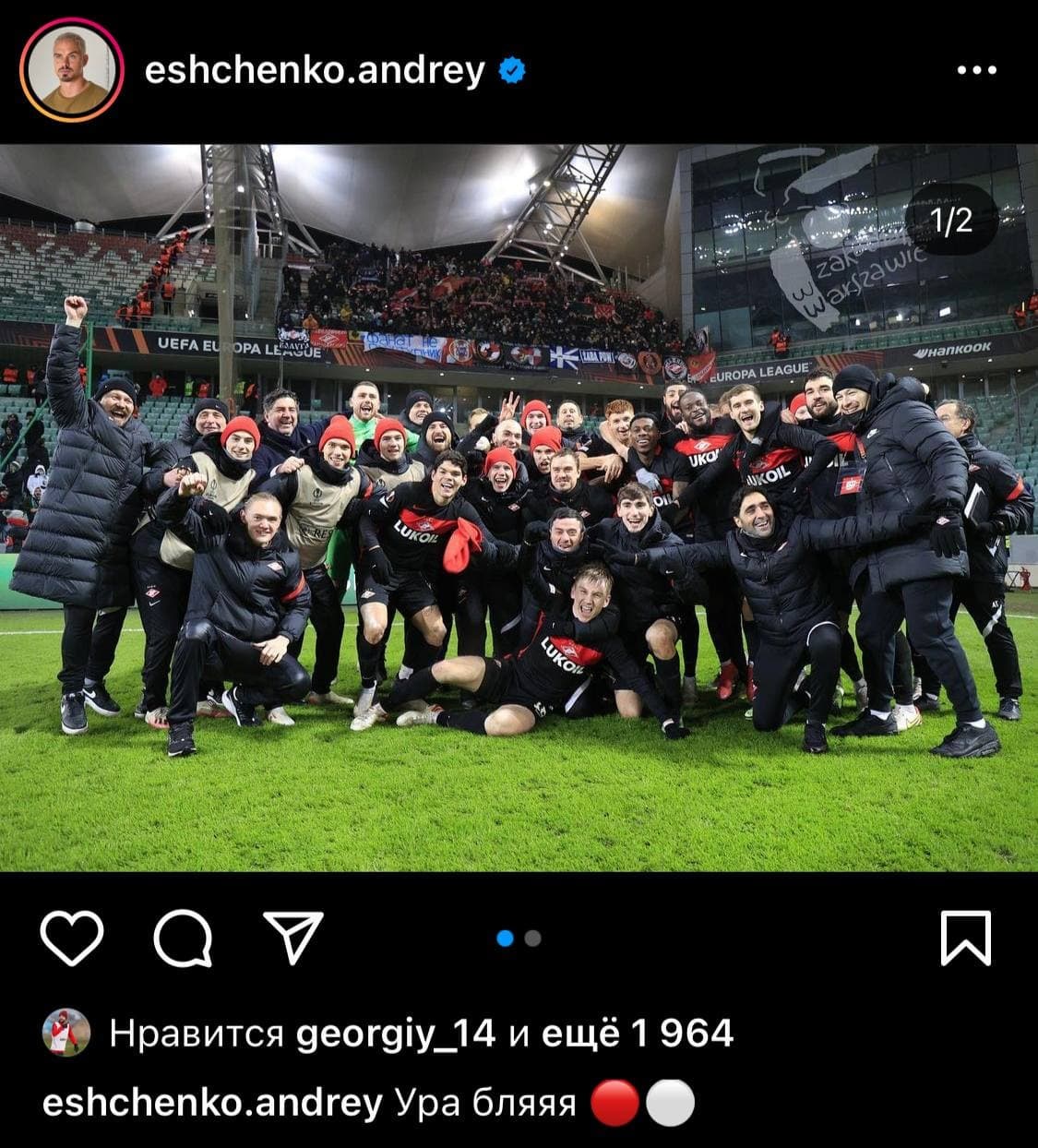This screenshot has width=1038, height=1148.
Task: Open the three-dot post options menu
Action: (x=977, y=70)
